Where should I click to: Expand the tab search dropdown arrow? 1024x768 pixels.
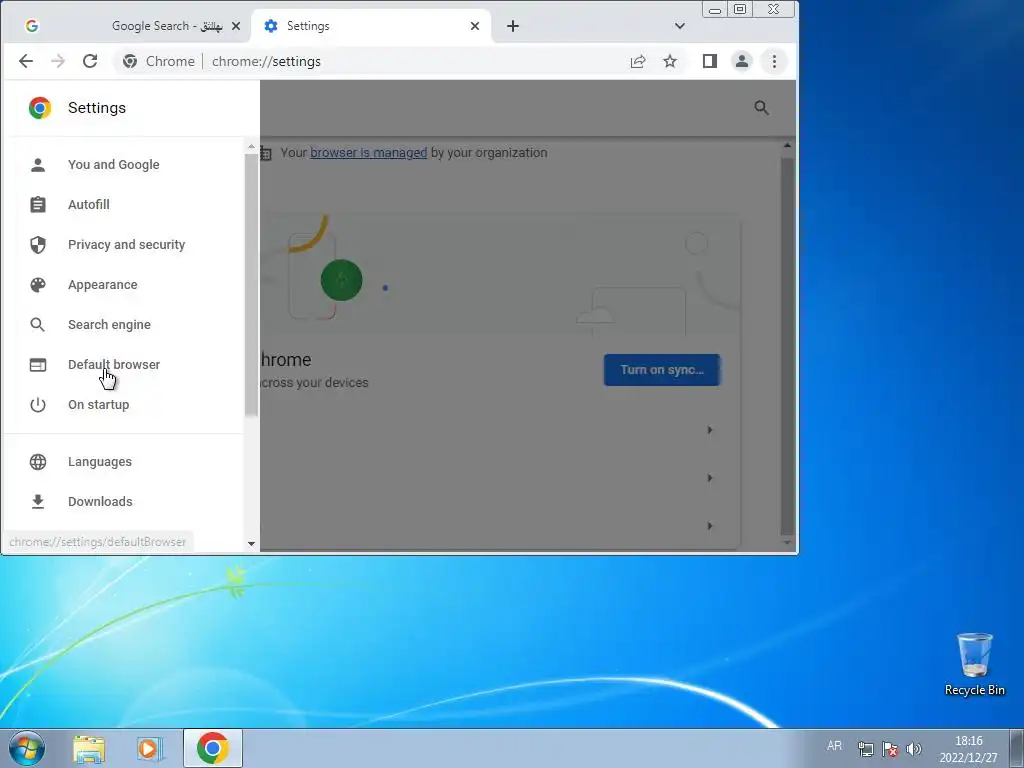click(x=680, y=26)
